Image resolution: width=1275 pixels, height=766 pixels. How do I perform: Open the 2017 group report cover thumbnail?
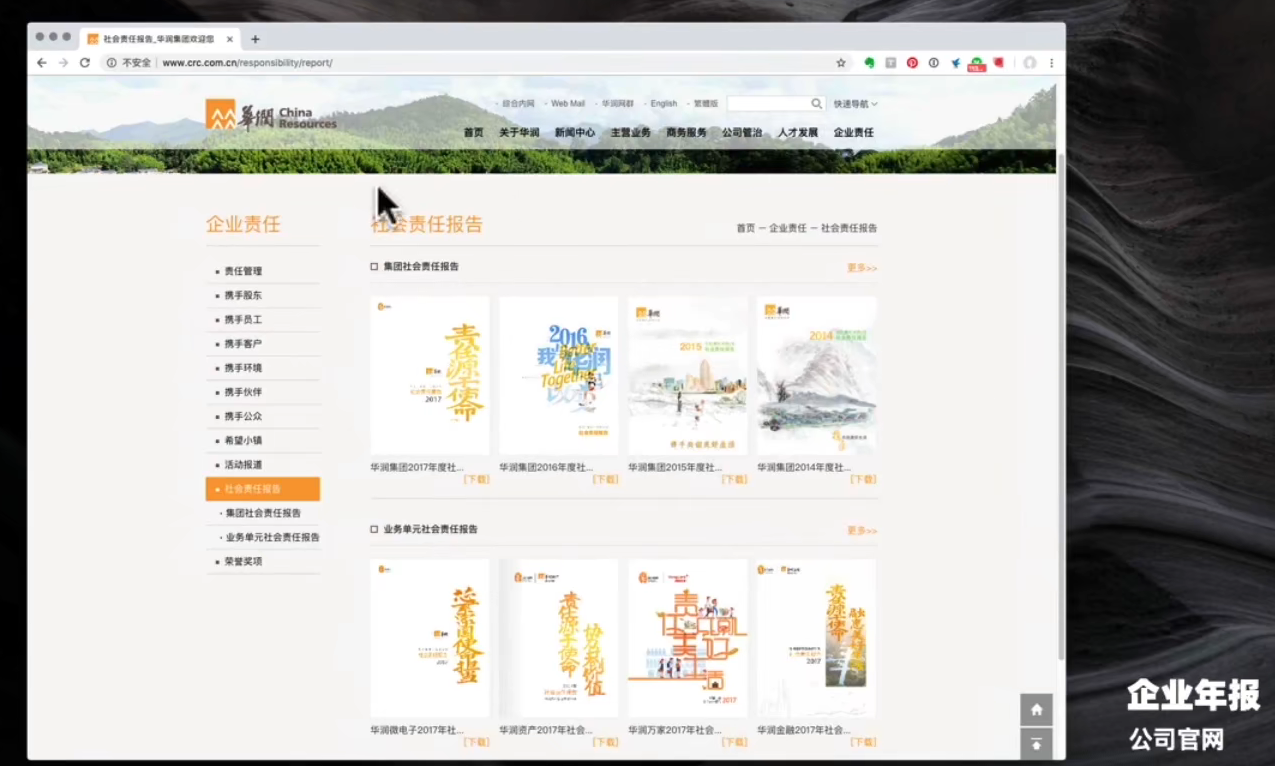coord(430,376)
